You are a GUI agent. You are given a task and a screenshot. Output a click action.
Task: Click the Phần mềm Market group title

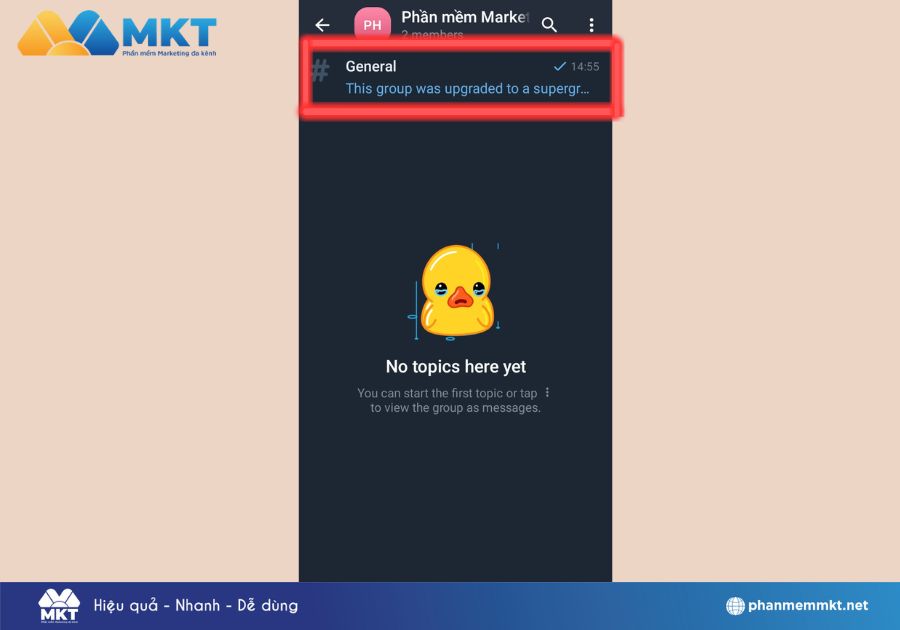(464, 17)
